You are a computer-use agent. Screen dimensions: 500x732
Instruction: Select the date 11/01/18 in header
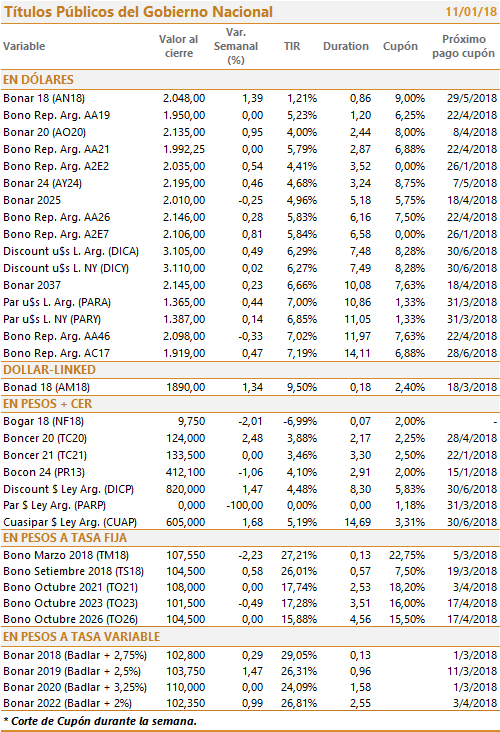pos(471,12)
